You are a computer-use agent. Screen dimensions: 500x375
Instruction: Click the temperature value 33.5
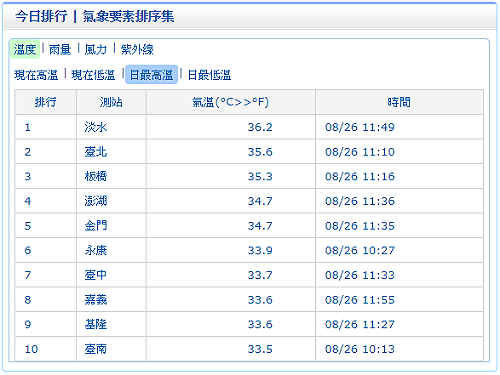pyautogui.click(x=260, y=349)
